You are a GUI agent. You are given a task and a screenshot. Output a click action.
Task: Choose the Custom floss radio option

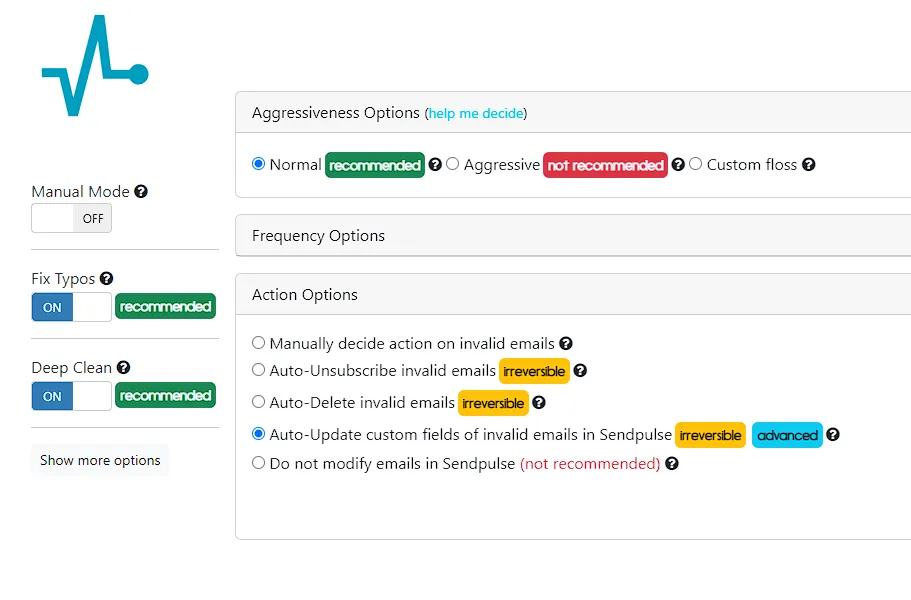click(695, 164)
